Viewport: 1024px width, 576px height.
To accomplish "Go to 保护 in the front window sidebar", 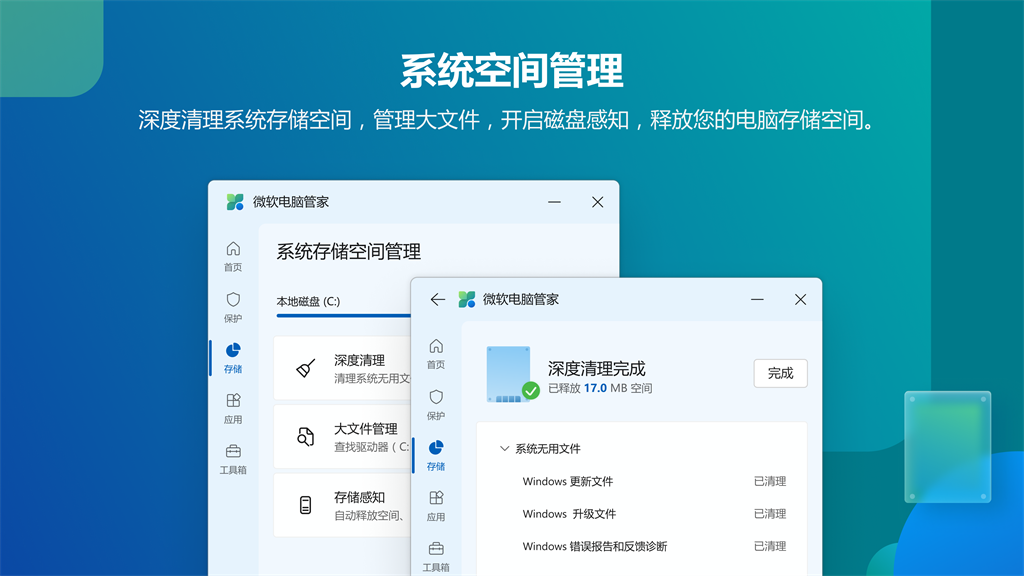I will pyautogui.click(x=436, y=405).
